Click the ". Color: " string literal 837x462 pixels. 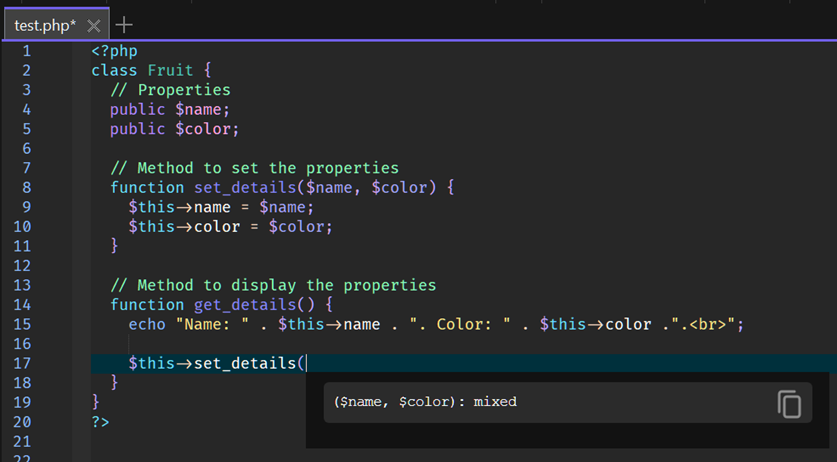point(460,325)
